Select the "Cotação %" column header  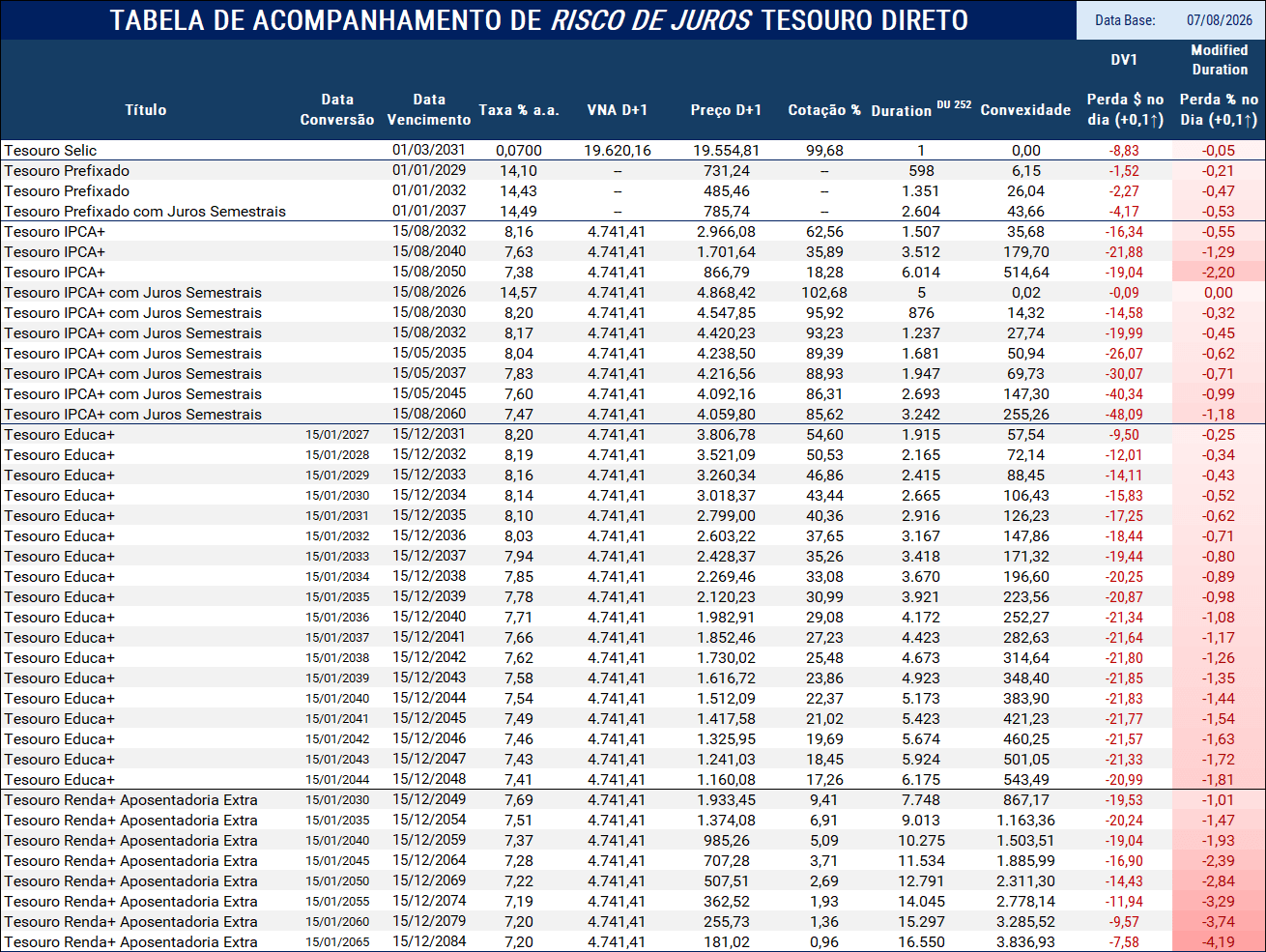pyautogui.click(x=824, y=110)
